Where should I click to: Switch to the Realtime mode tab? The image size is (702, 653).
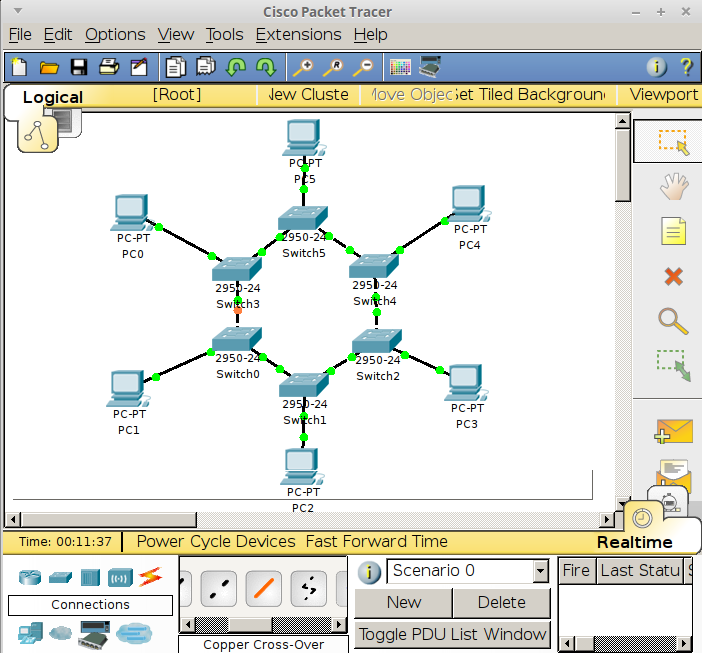coord(634,542)
